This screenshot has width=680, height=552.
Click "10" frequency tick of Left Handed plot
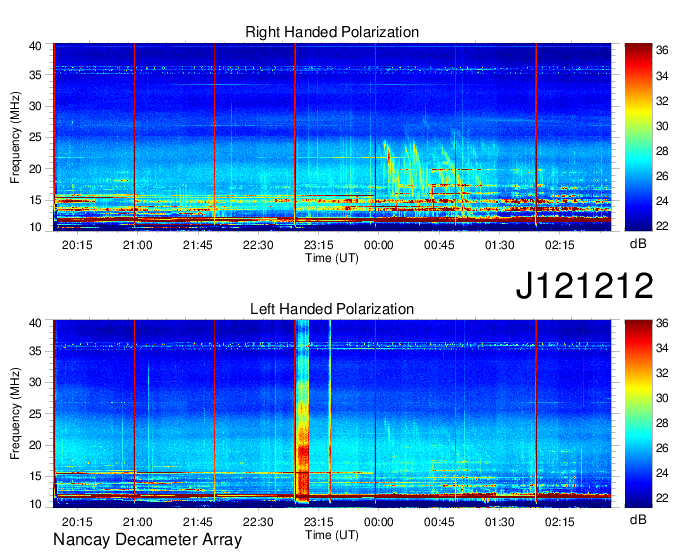pyautogui.click(x=35, y=504)
